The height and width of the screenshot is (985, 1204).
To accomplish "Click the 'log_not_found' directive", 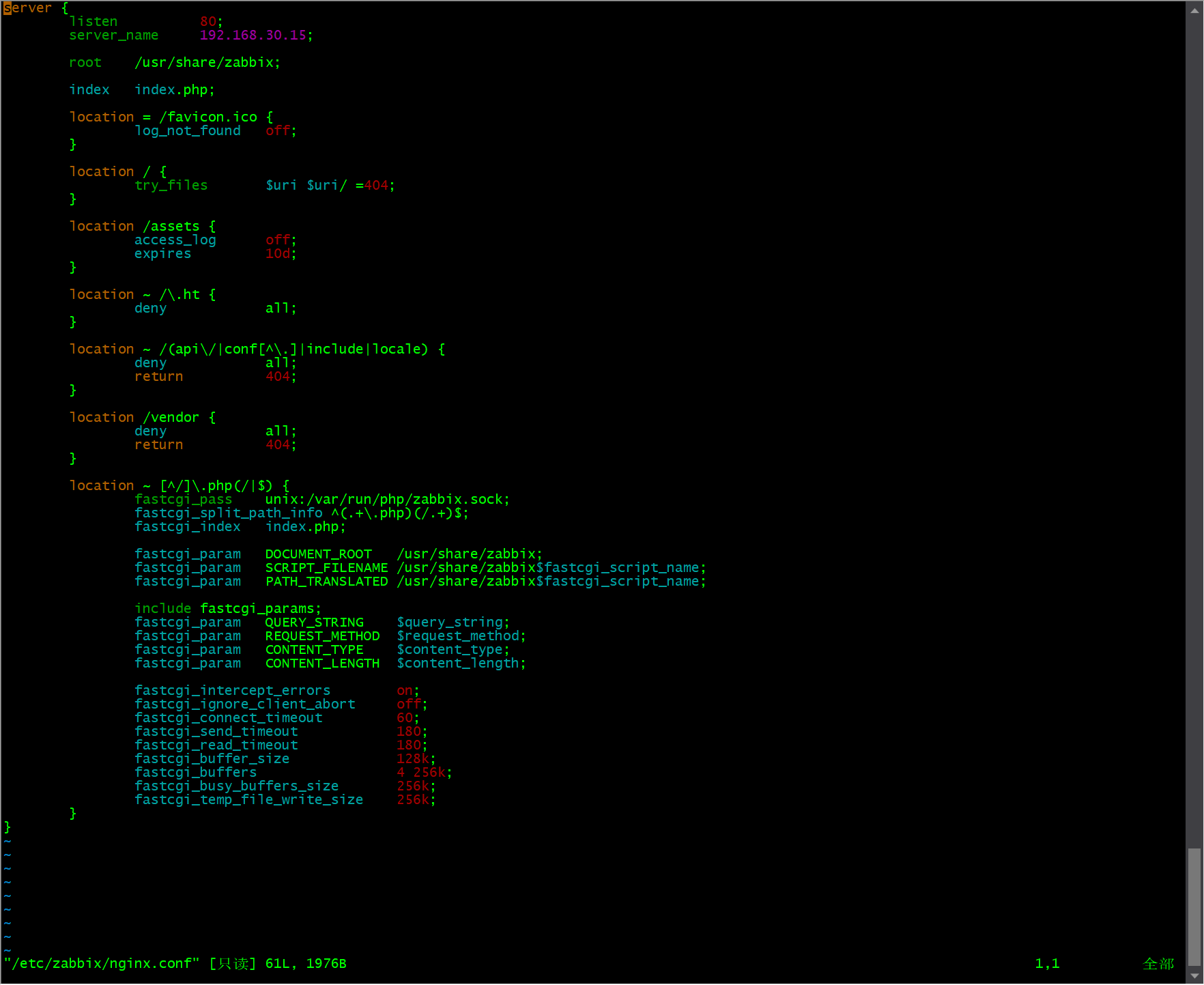I will [x=188, y=130].
